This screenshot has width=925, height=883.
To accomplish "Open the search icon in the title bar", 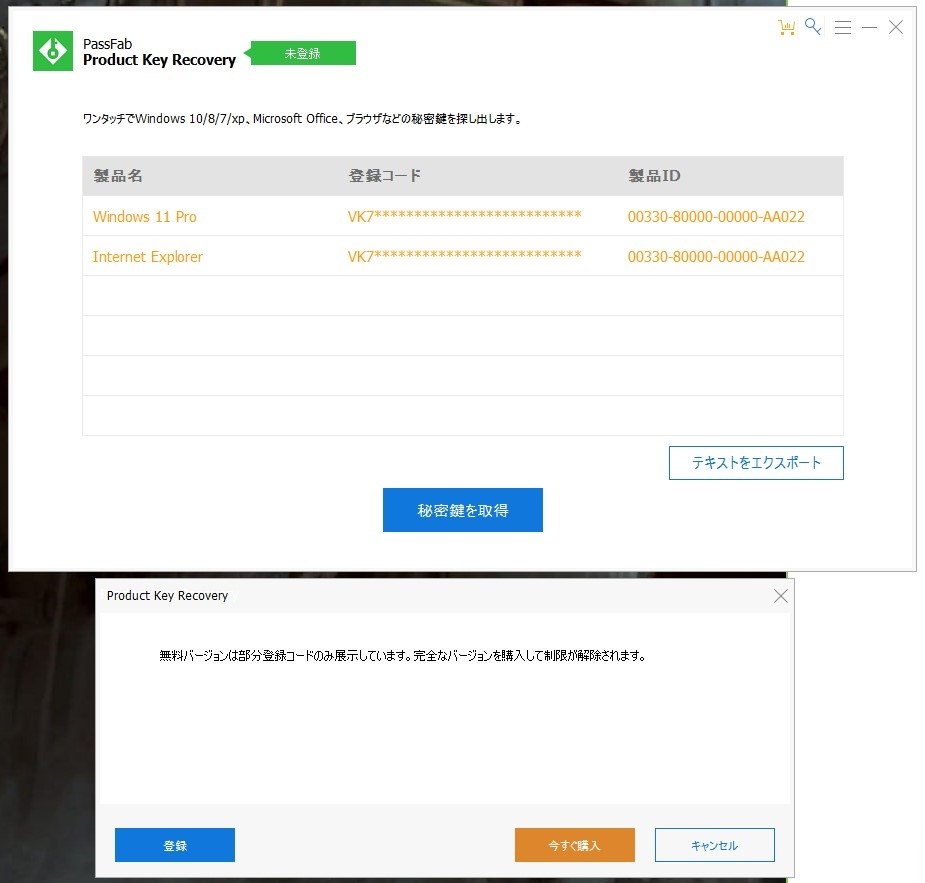I will point(813,27).
